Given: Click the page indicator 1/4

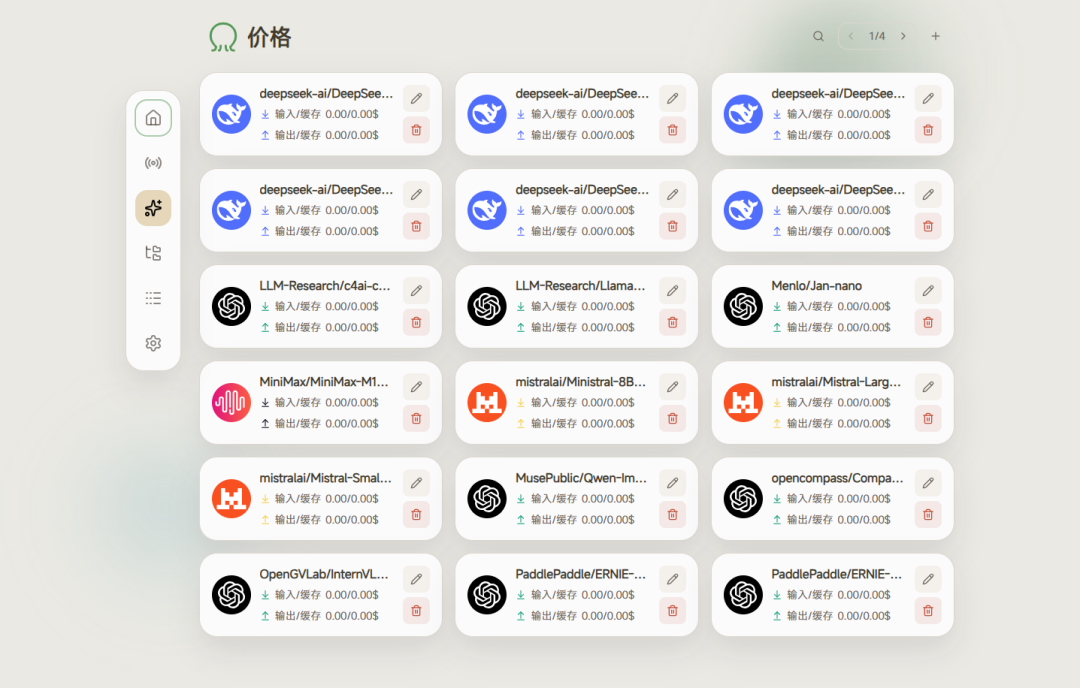Looking at the screenshot, I should pyautogui.click(x=877, y=36).
